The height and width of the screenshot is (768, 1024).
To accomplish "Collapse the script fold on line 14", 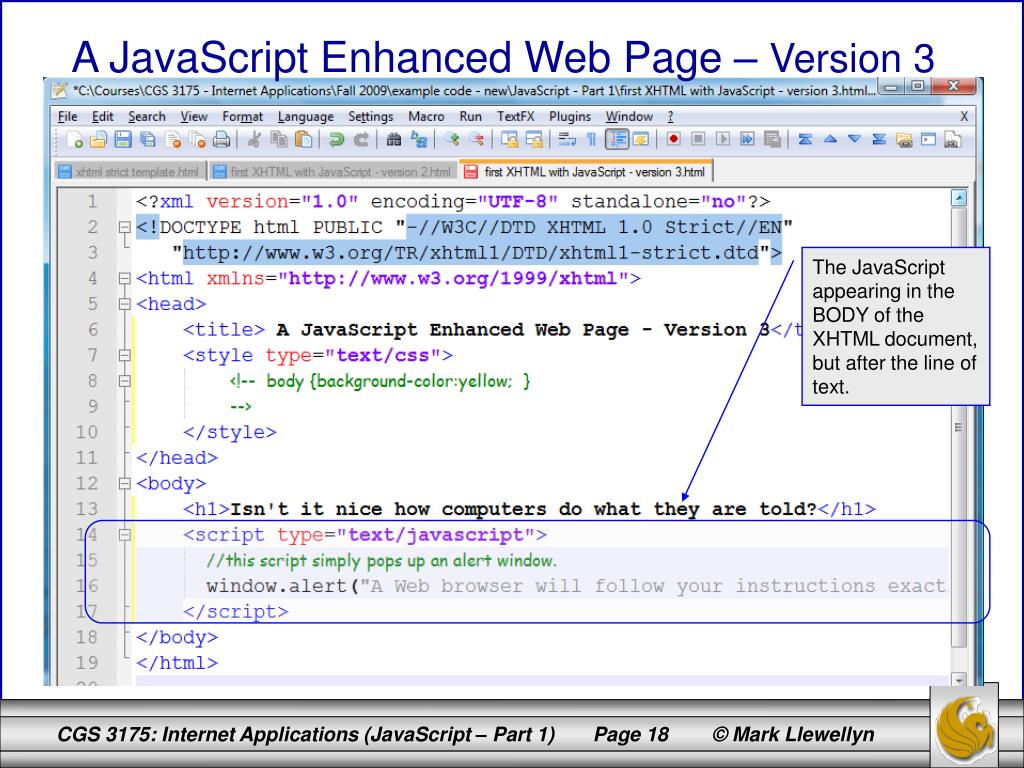I will pos(125,536).
